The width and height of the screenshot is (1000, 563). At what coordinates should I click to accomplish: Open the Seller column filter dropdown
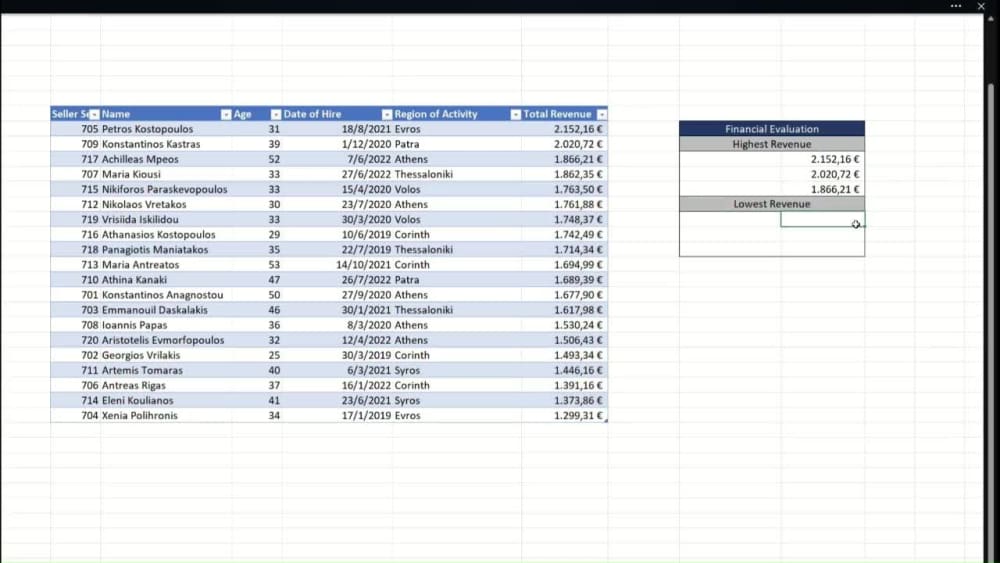click(x=94, y=114)
